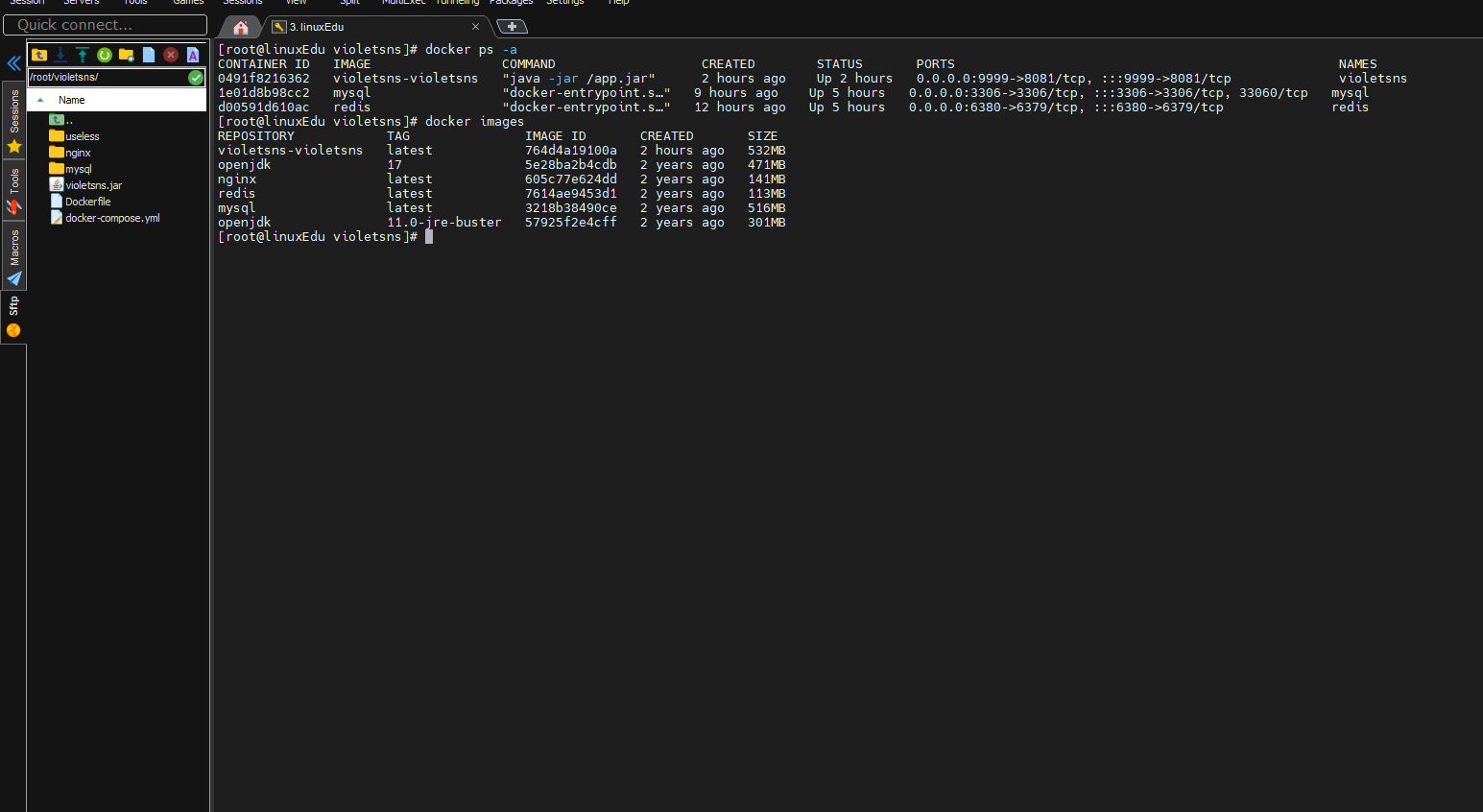Confirm remote path with green check

point(196,78)
